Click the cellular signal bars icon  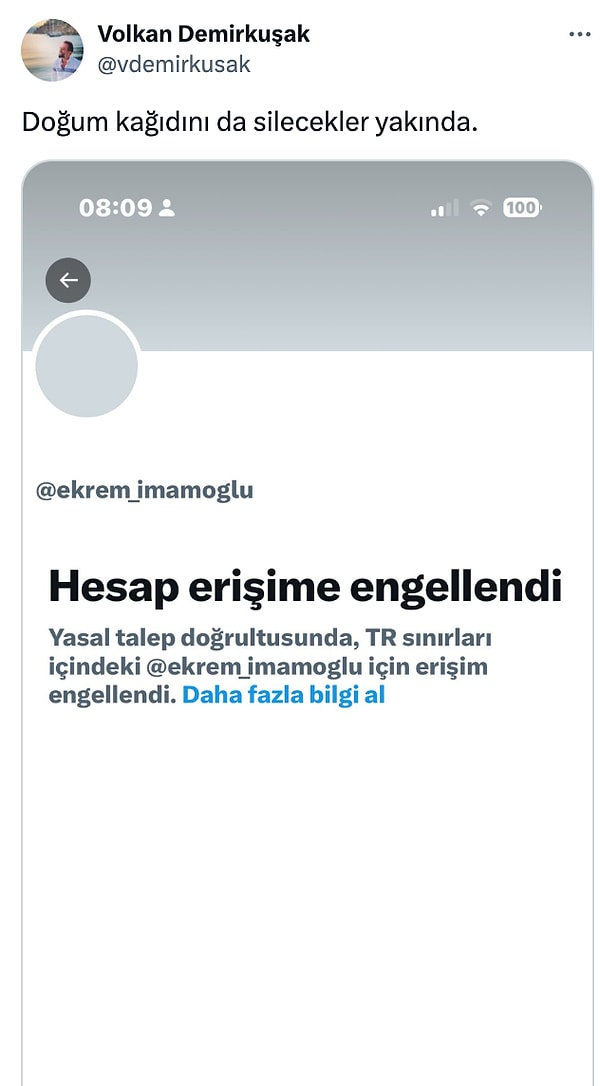tap(444, 207)
